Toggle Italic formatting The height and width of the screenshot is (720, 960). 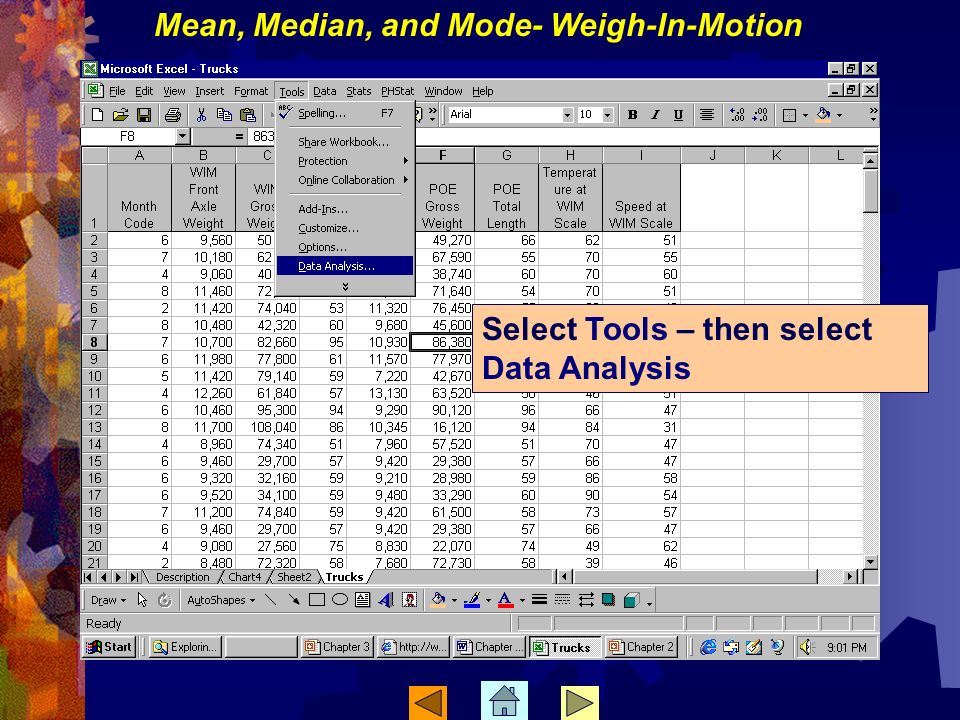coord(655,114)
